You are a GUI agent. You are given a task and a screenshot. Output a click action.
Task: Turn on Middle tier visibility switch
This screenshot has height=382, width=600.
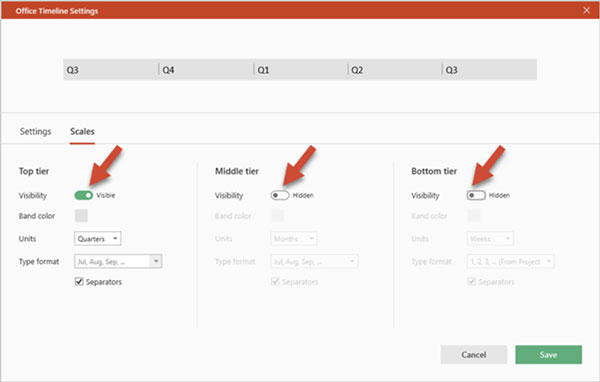pyautogui.click(x=280, y=195)
